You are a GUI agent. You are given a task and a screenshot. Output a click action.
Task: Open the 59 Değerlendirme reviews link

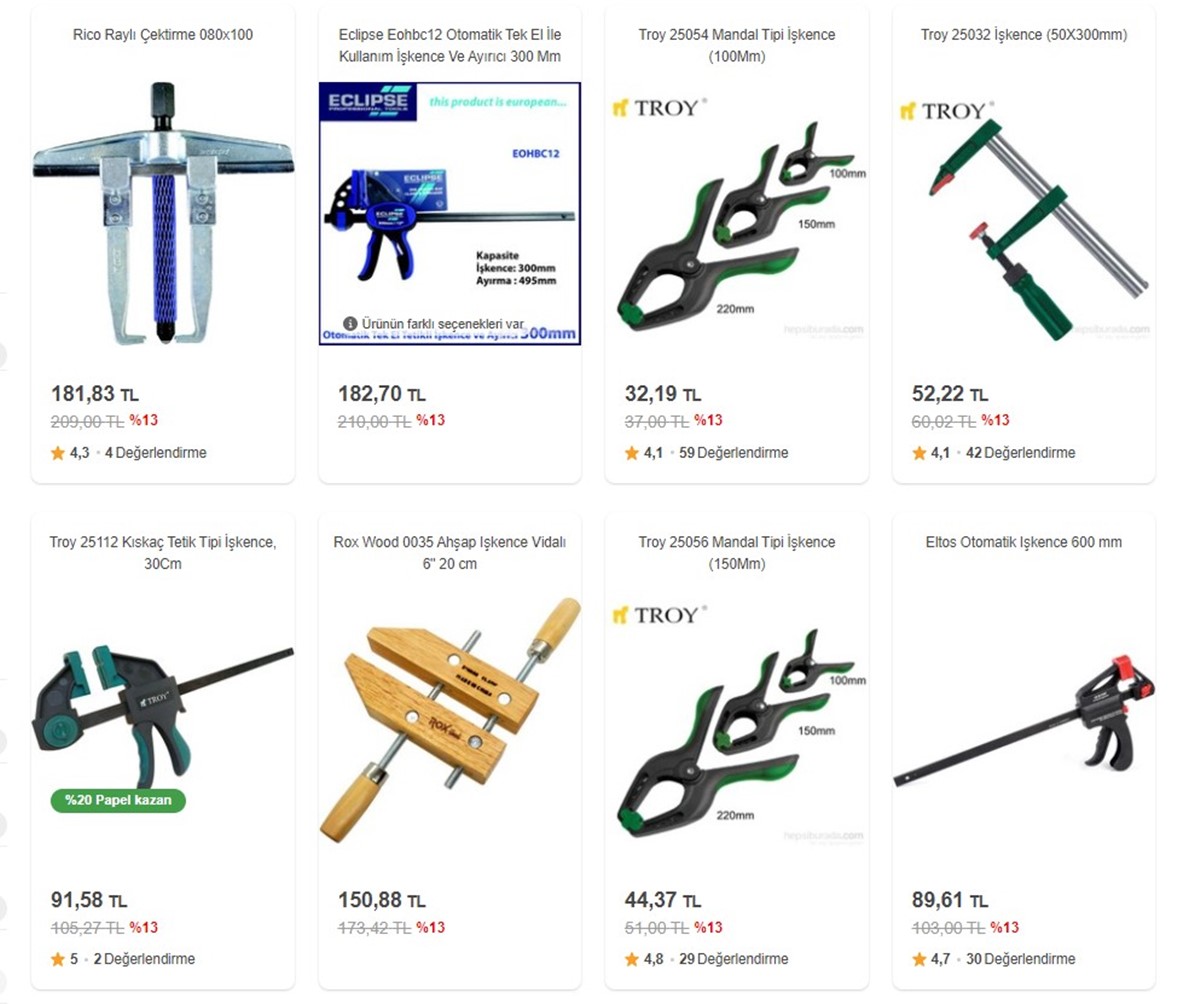point(733,453)
